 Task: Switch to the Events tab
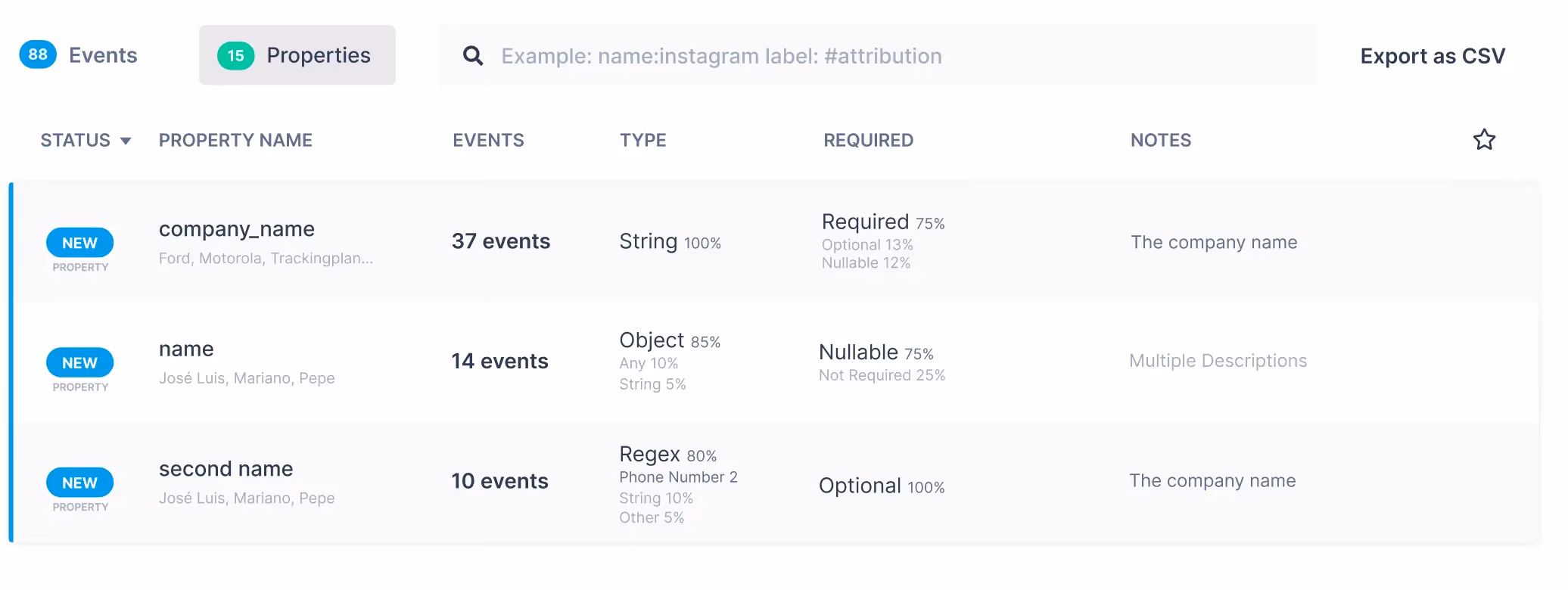pyautogui.click(x=103, y=55)
